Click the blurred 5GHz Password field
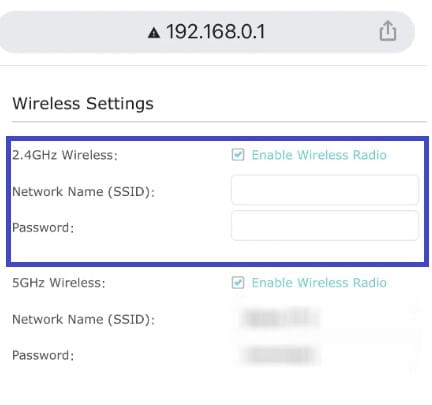This screenshot has width=432, height=405. pos(325,355)
